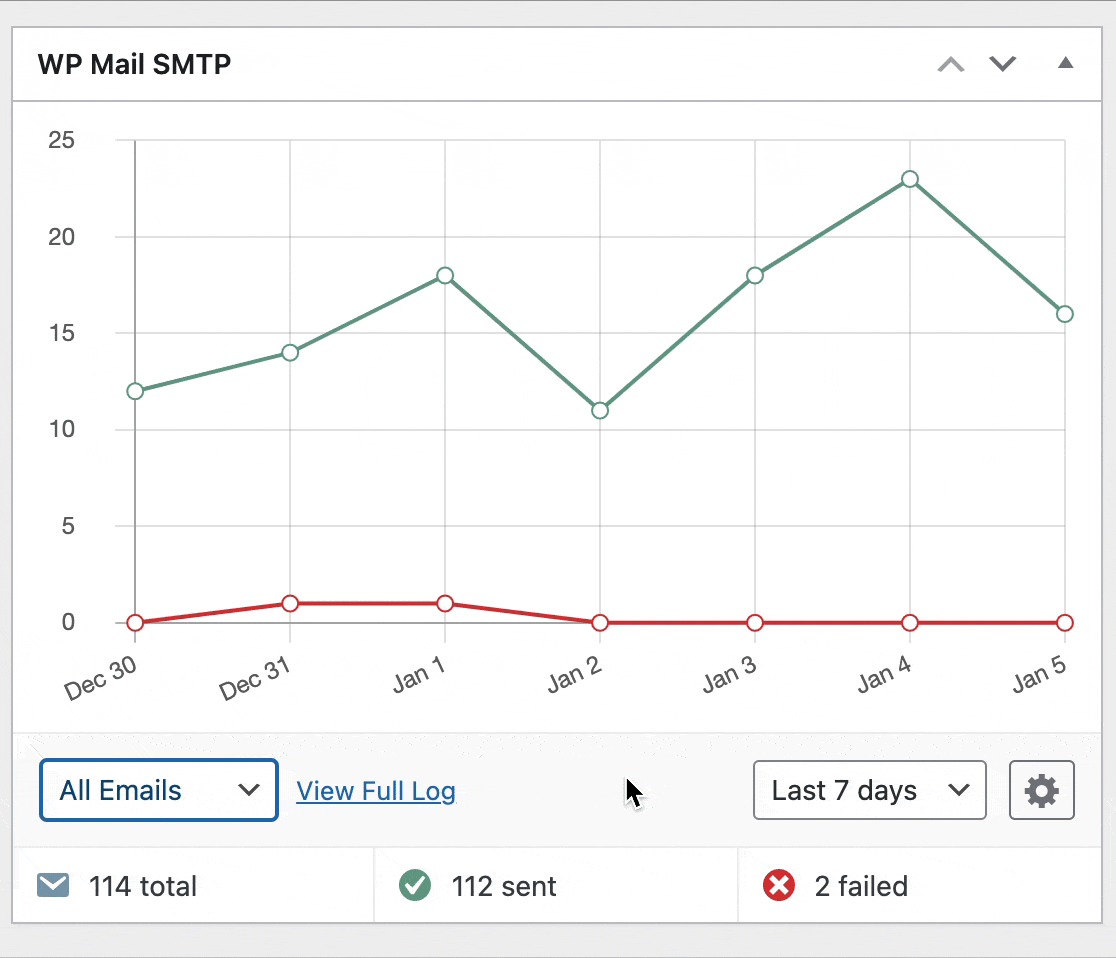Click the envelope icon beside 114 total
Viewport: 1116px width, 958px height.
(x=53, y=885)
